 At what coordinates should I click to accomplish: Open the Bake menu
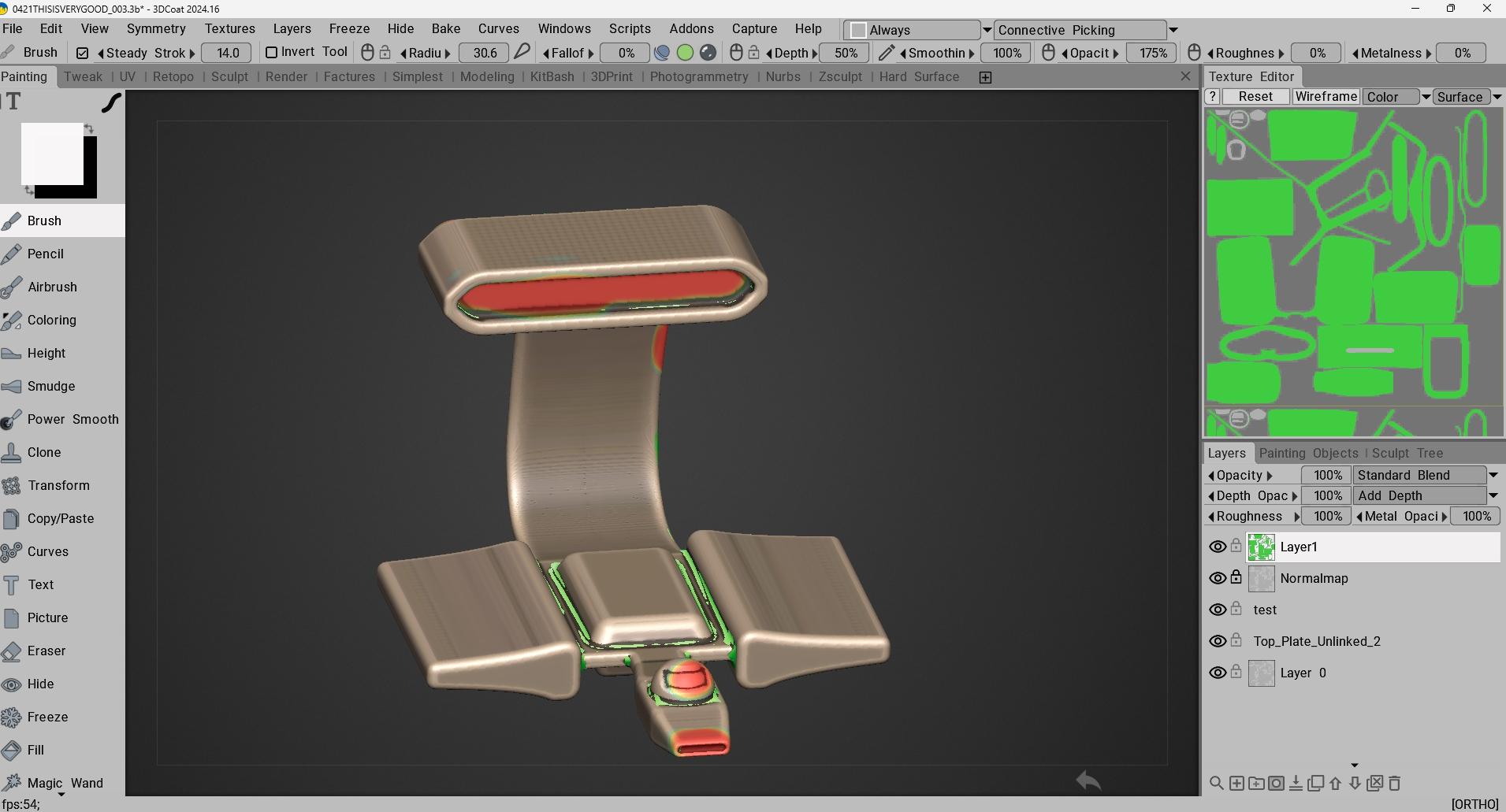click(445, 28)
